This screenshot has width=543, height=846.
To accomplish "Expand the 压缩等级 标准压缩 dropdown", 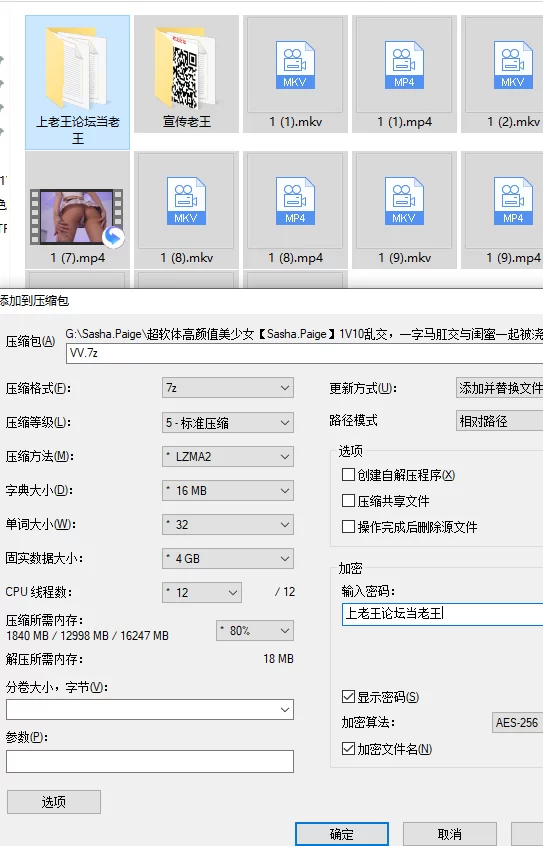I will coord(228,422).
